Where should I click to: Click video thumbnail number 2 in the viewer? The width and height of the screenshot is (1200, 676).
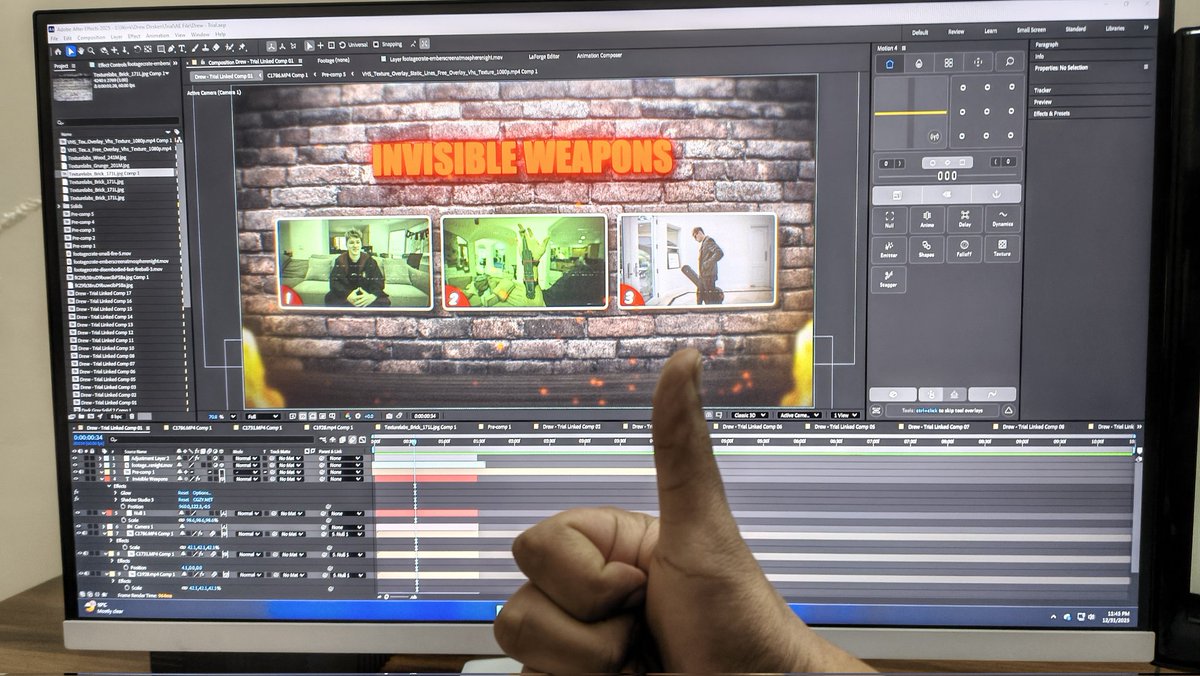click(524, 262)
